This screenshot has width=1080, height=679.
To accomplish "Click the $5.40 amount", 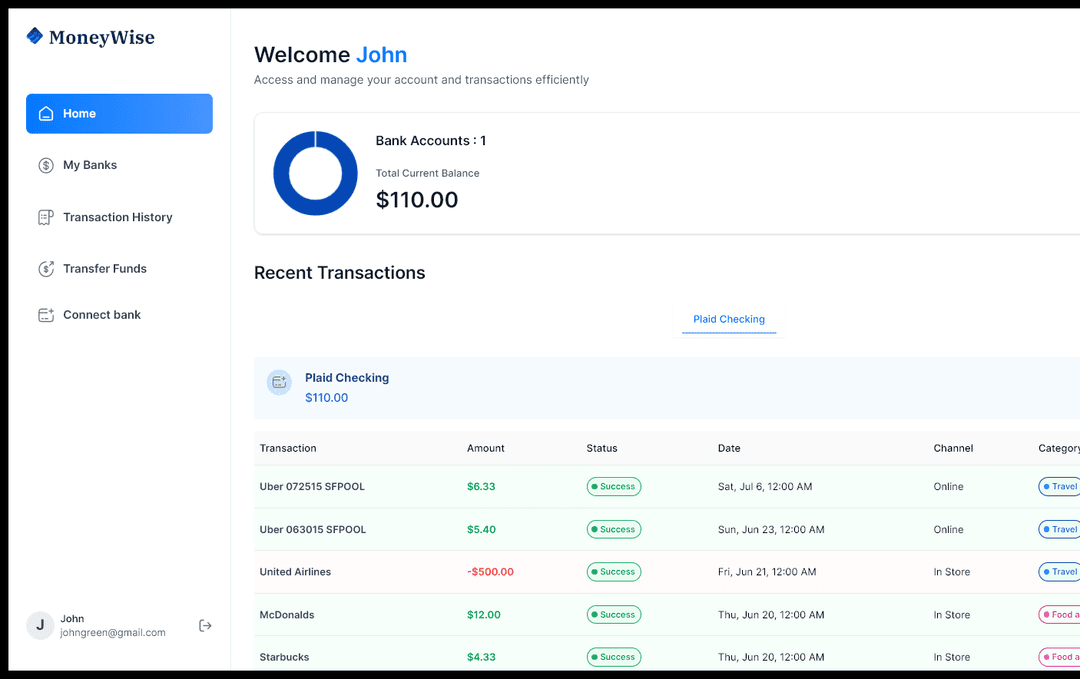I will tap(481, 530).
